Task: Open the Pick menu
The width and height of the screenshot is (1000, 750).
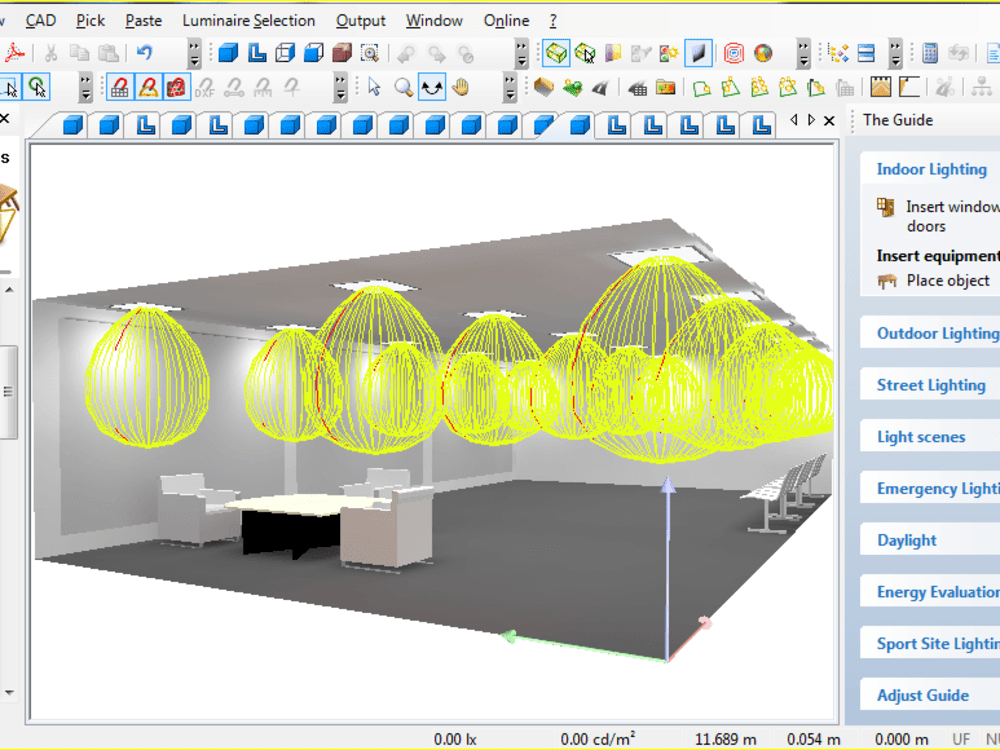Action: pyautogui.click(x=91, y=20)
